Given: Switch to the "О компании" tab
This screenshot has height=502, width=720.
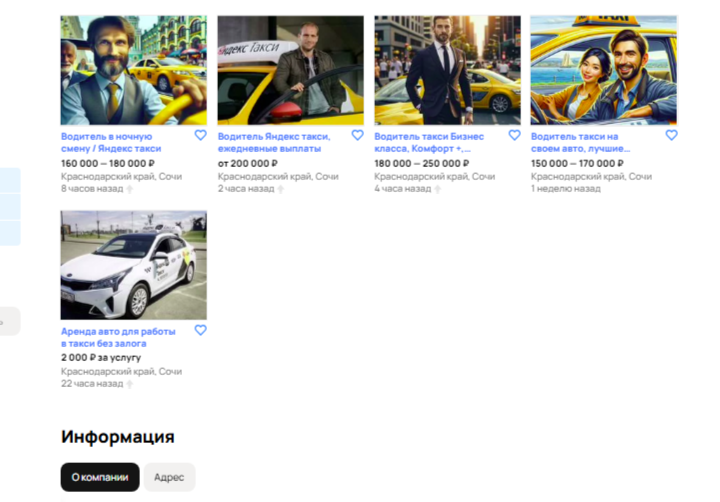Looking at the screenshot, I should tap(100, 477).
